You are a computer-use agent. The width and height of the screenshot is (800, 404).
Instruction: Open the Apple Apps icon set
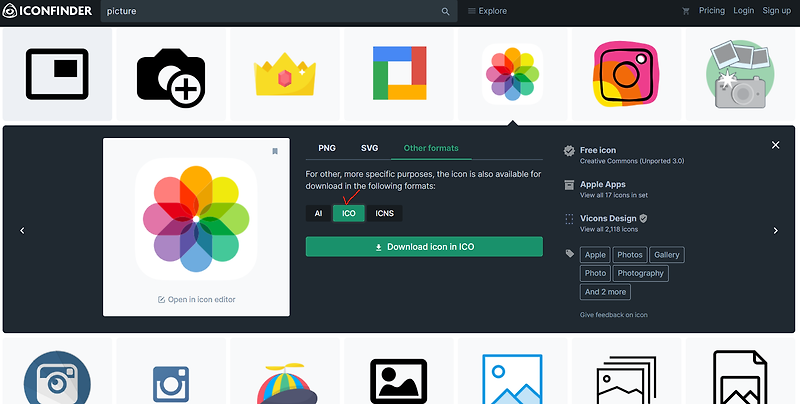(x=603, y=184)
